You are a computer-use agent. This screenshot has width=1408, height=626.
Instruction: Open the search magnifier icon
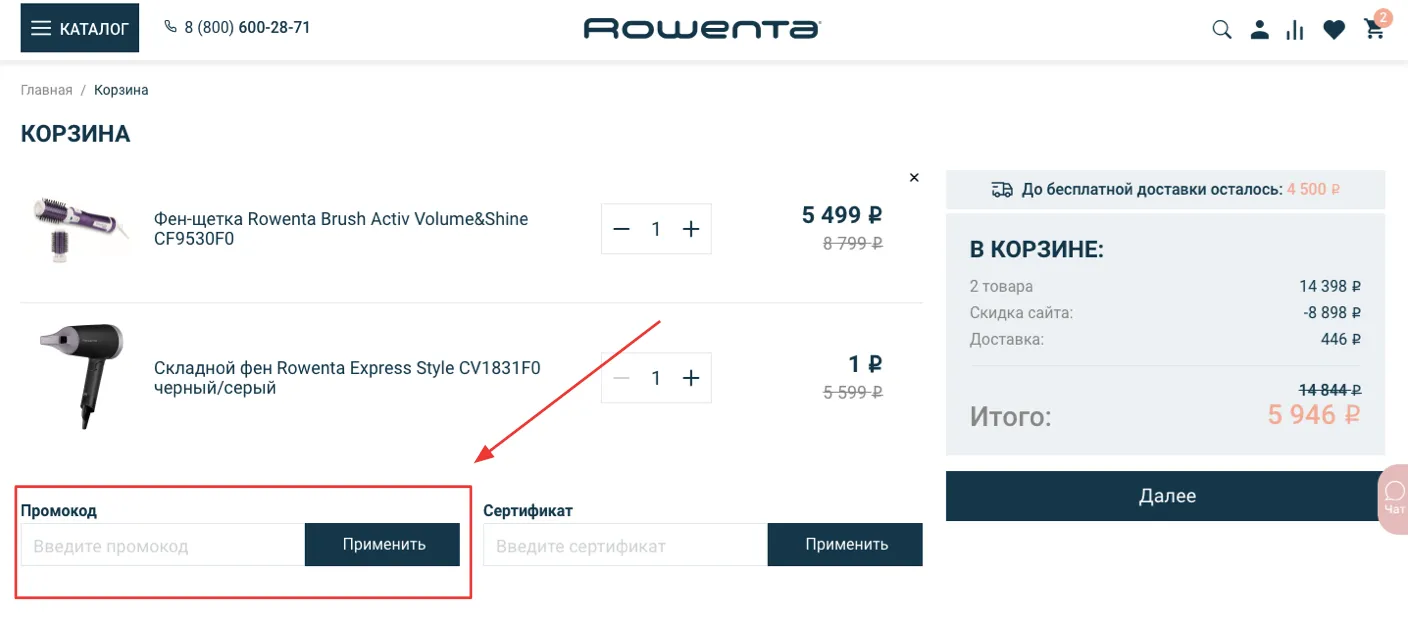pyautogui.click(x=1221, y=30)
